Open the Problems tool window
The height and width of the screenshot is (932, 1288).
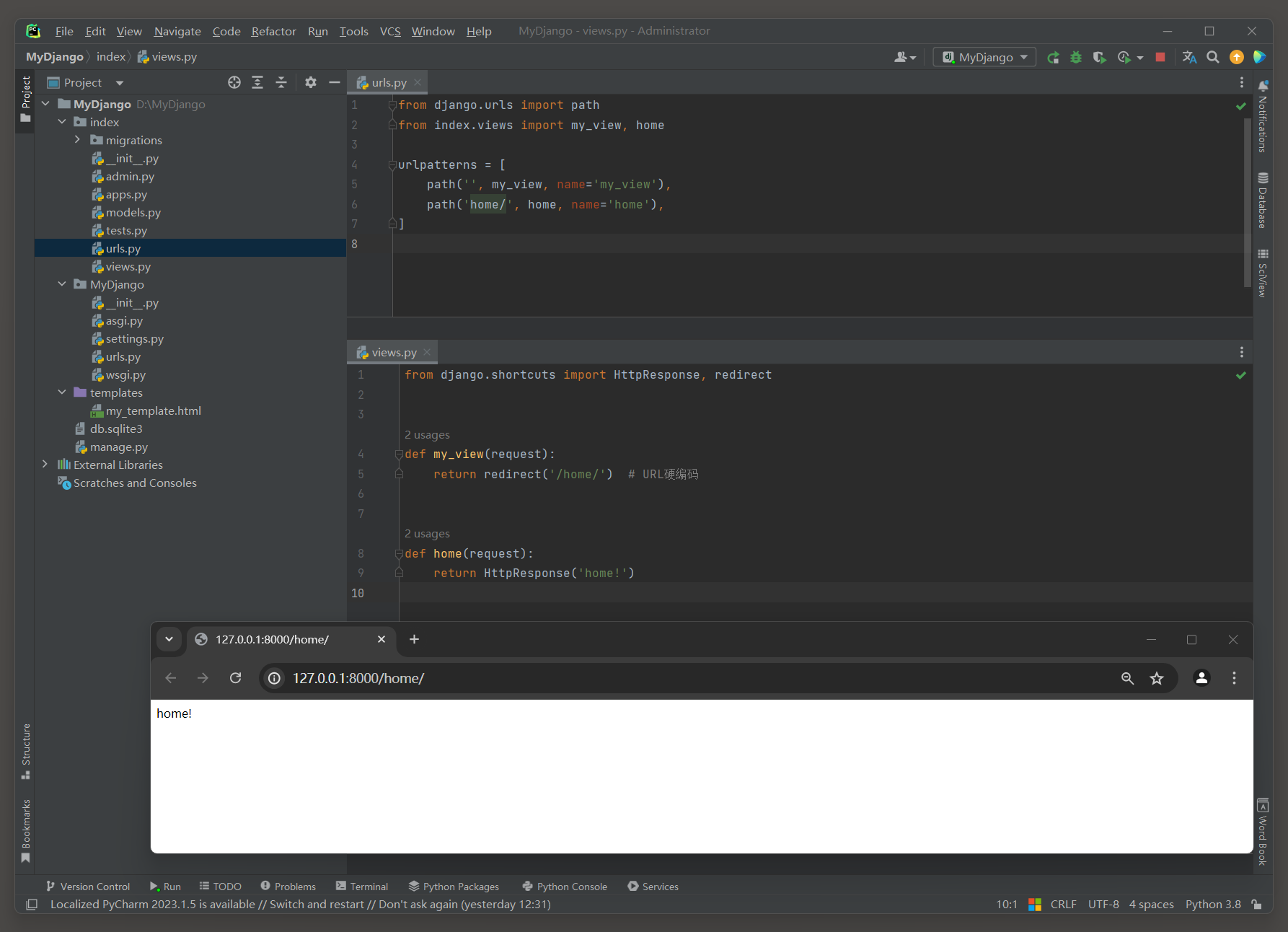[x=288, y=887]
